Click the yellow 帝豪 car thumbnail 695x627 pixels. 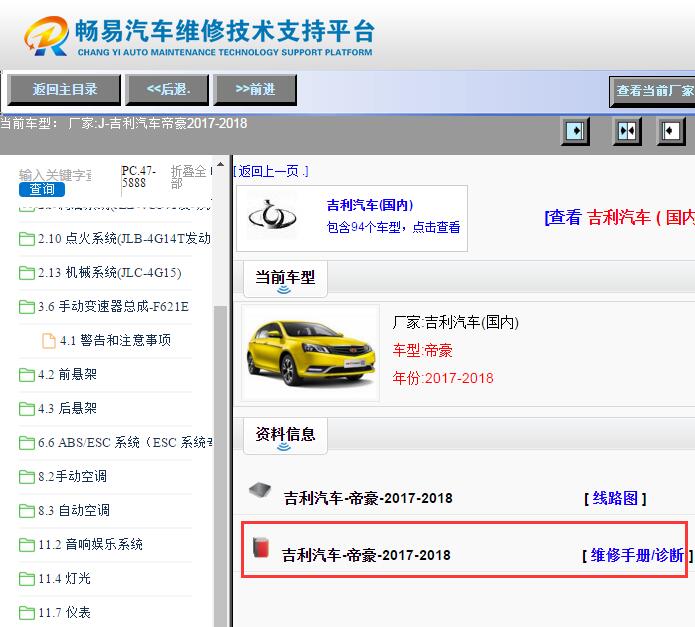[311, 353]
